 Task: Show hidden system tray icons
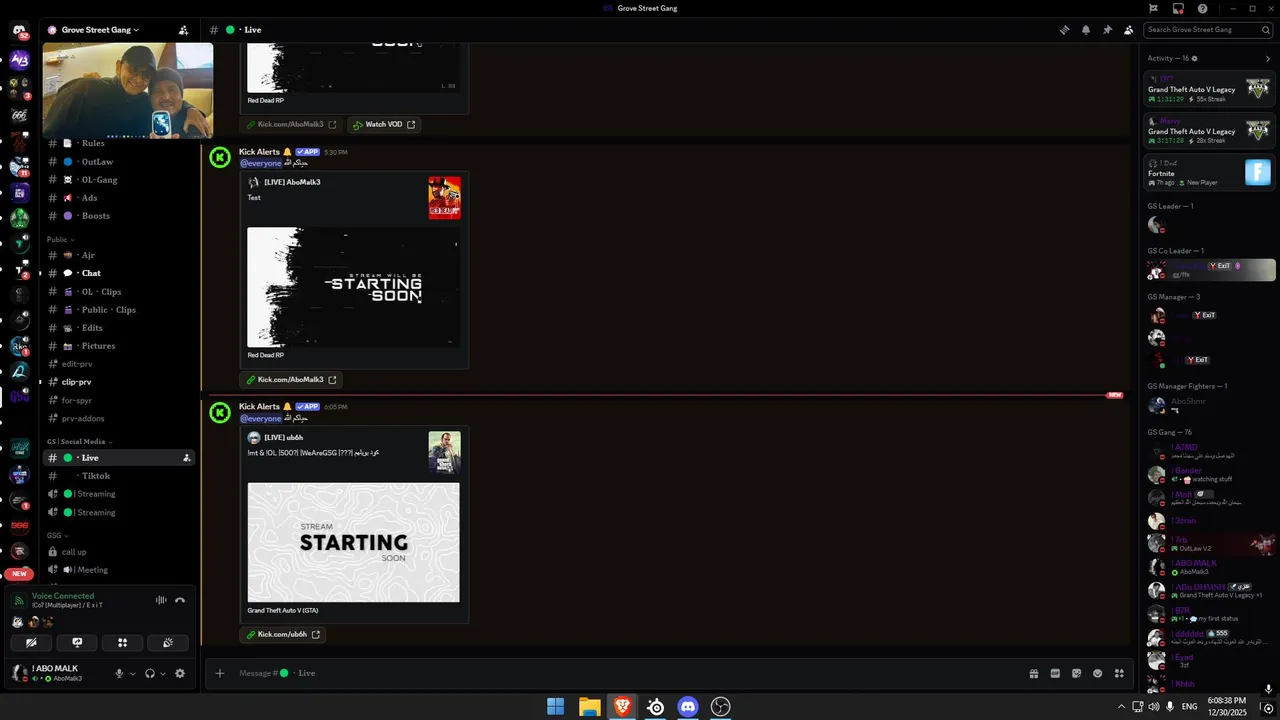pyautogui.click(x=1121, y=707)
